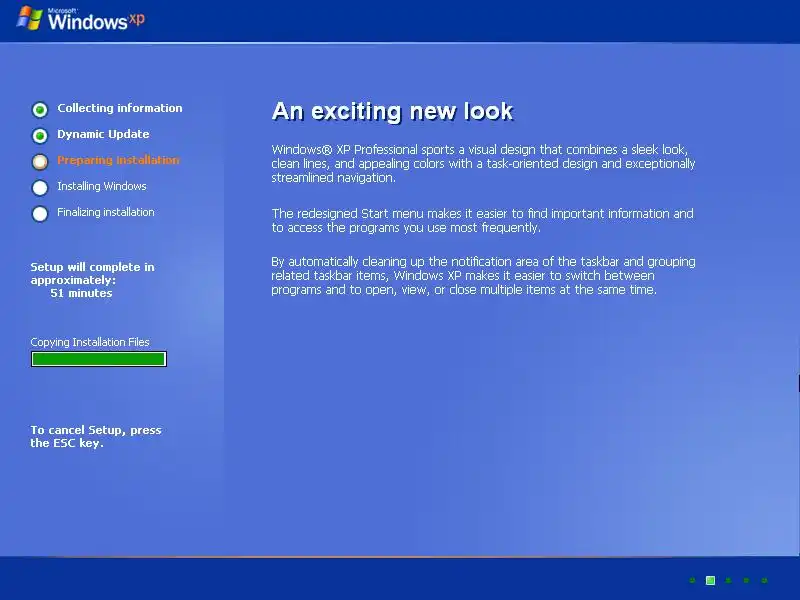Click the bright green square indicator at bottom right
This screenshot has width=800, height=600.
(710, 580)
